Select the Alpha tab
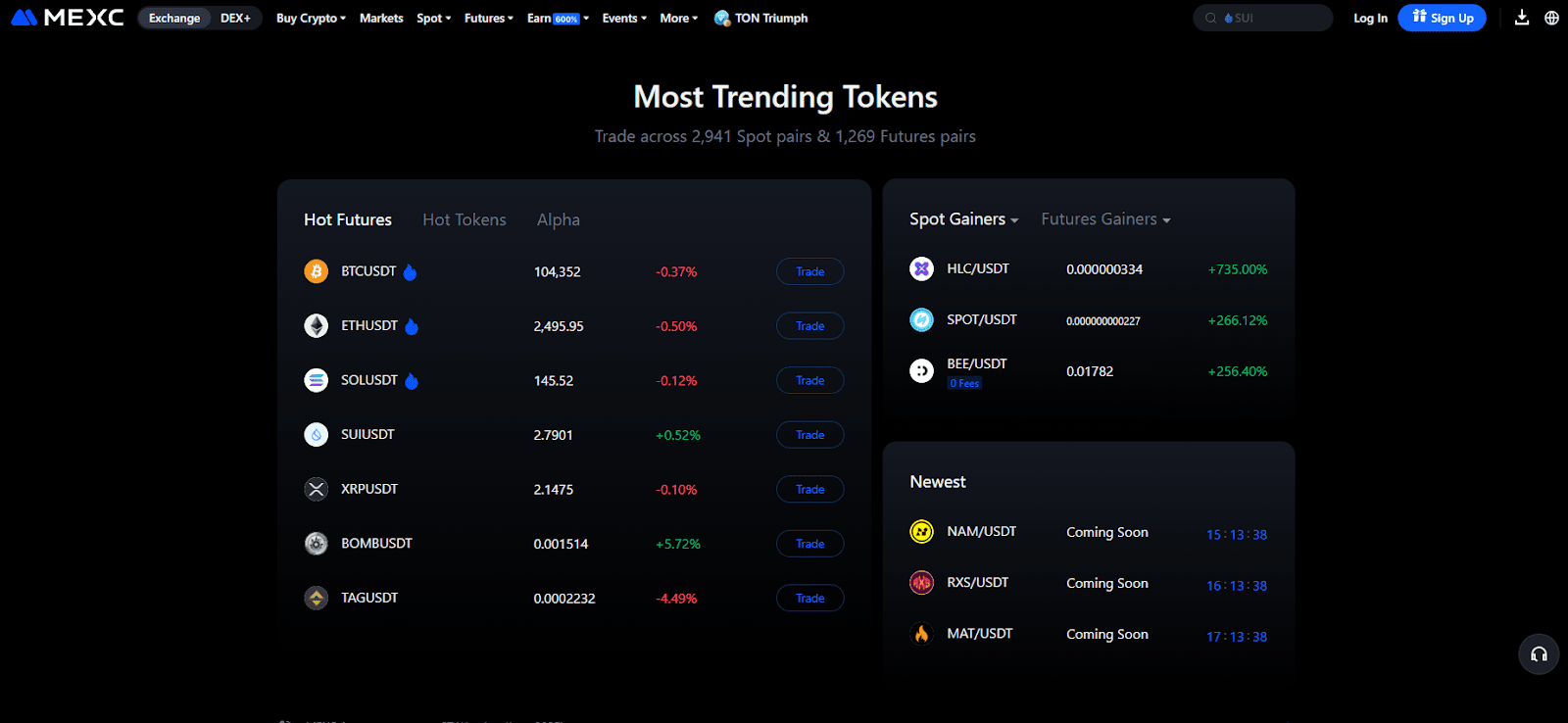This screenshot has height=723, width=1568. pos(559,219)
